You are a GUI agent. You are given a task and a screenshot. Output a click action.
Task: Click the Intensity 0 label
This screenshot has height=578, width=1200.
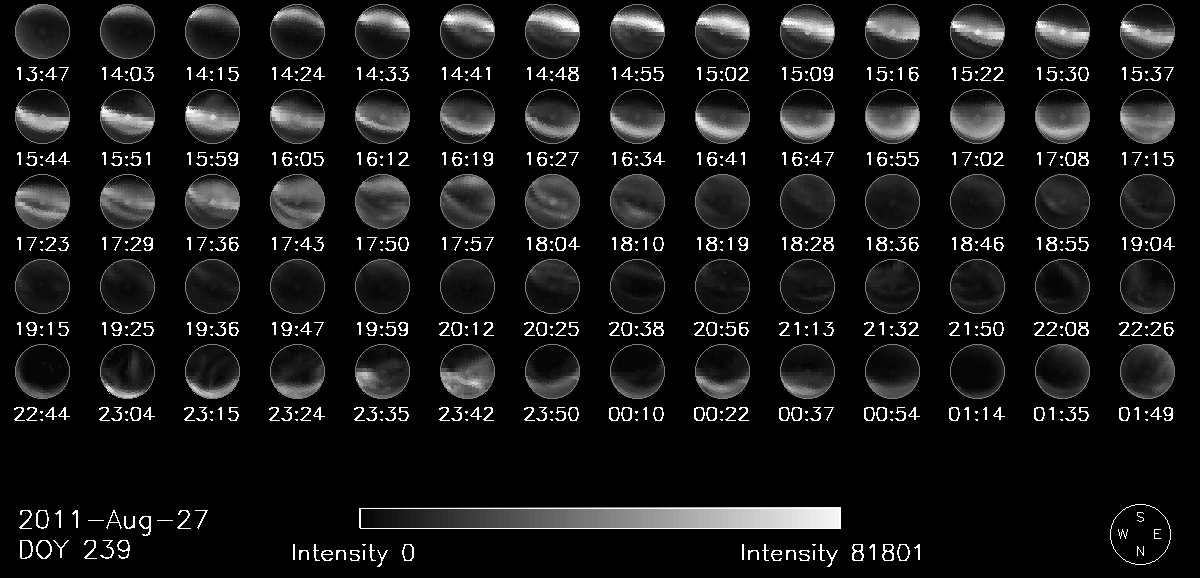coord(353,553)
